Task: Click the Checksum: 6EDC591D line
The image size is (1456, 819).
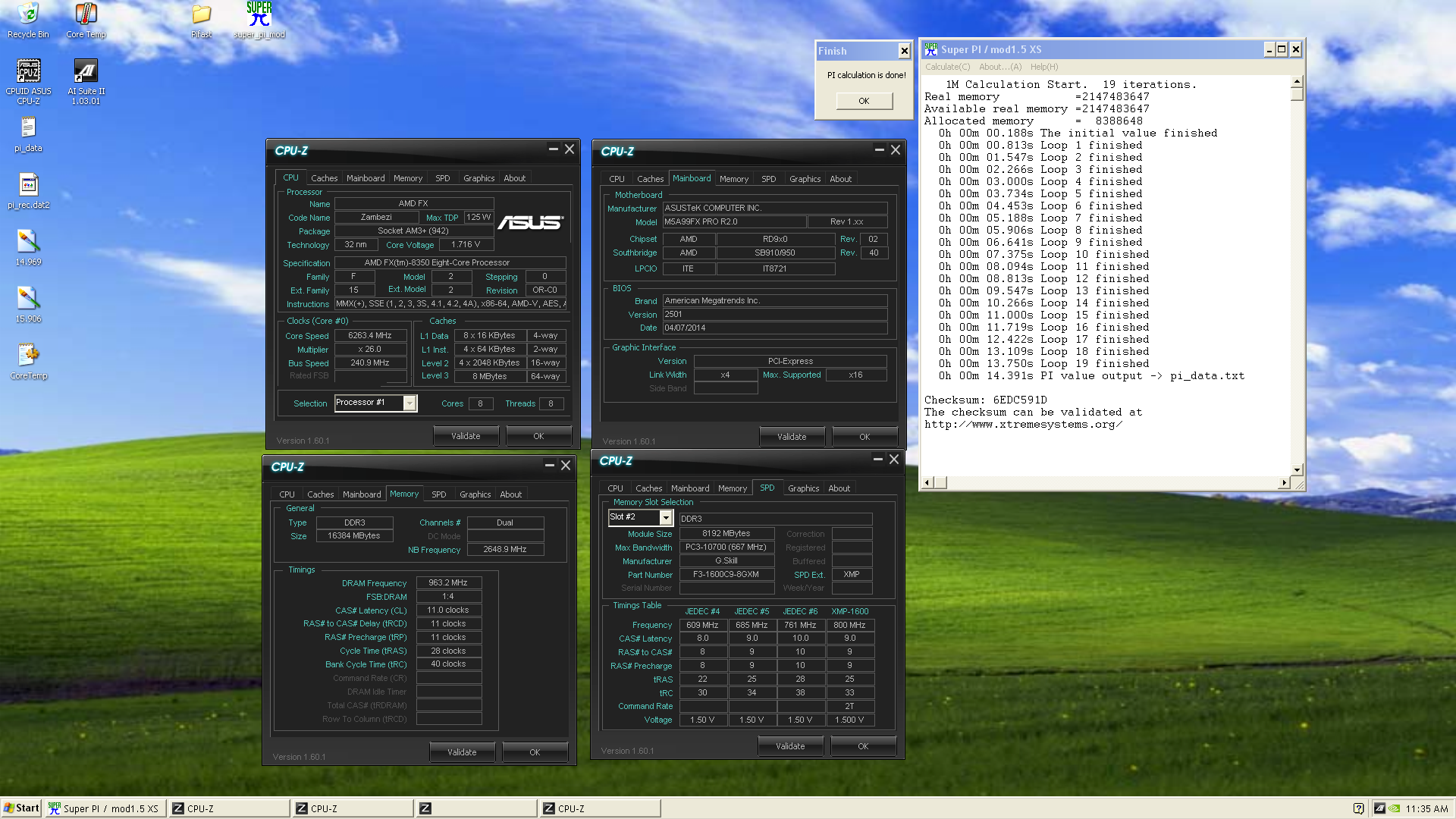Action: [x=985, y=400]
